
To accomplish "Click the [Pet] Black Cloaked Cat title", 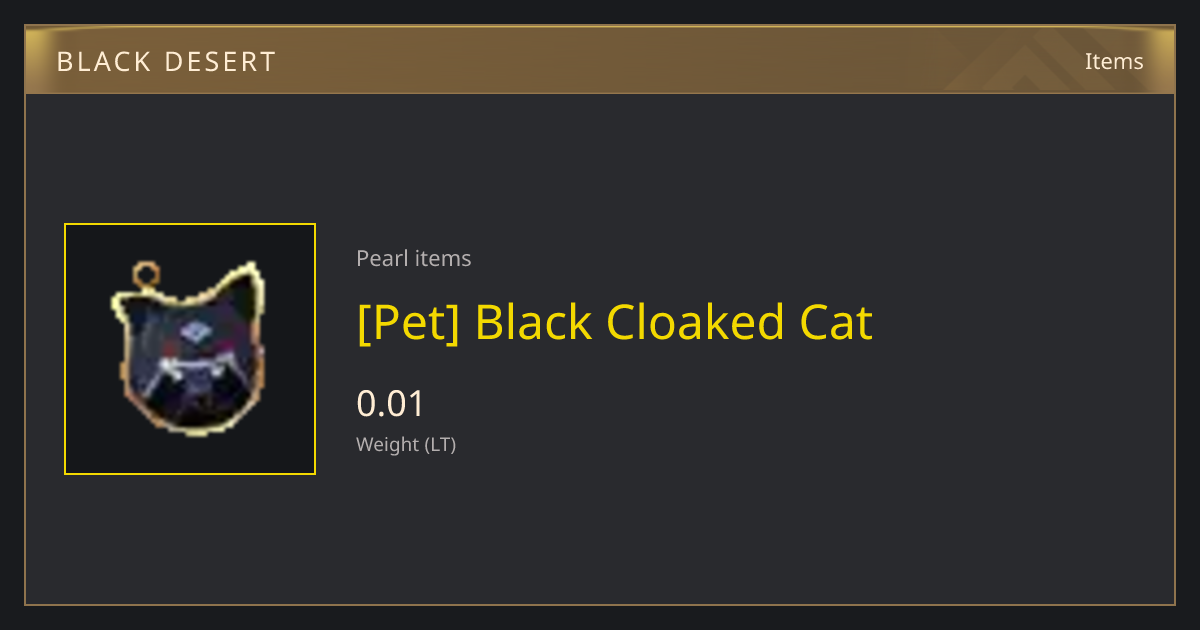I will click(615, 322).
